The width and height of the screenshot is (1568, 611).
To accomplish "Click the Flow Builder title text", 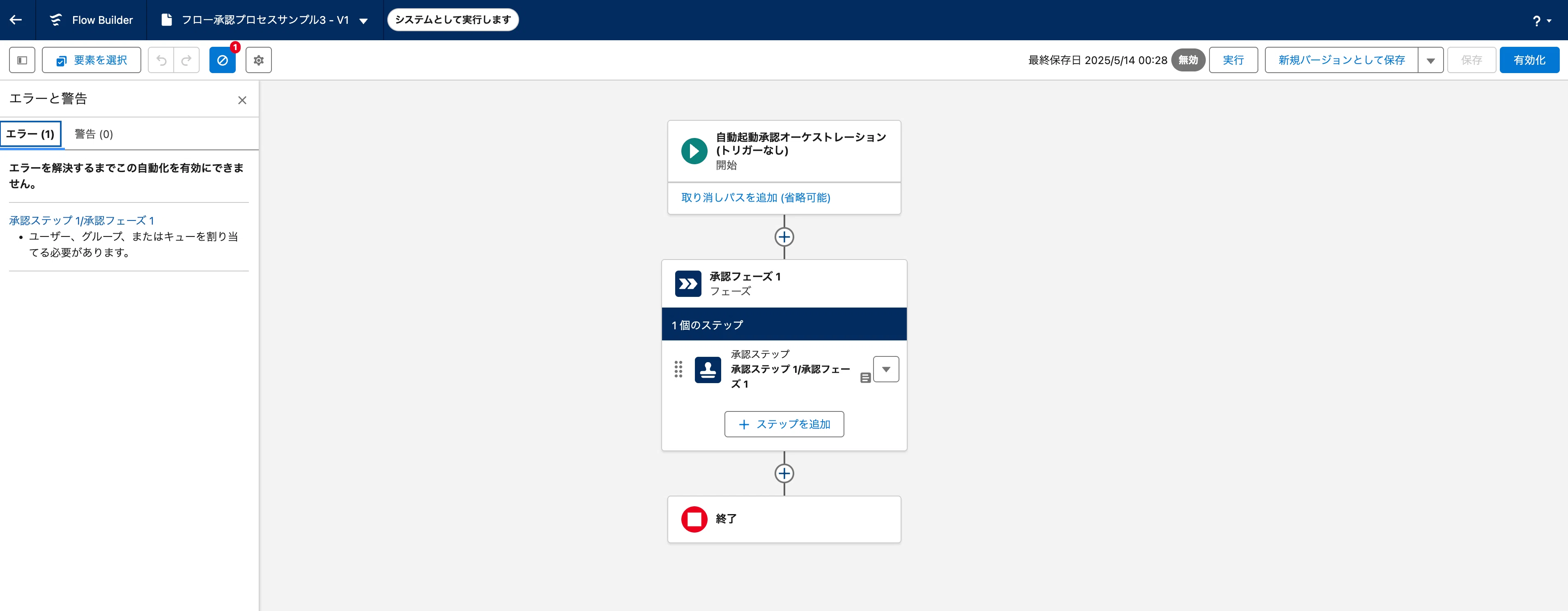I will click(x=102, y=20).
